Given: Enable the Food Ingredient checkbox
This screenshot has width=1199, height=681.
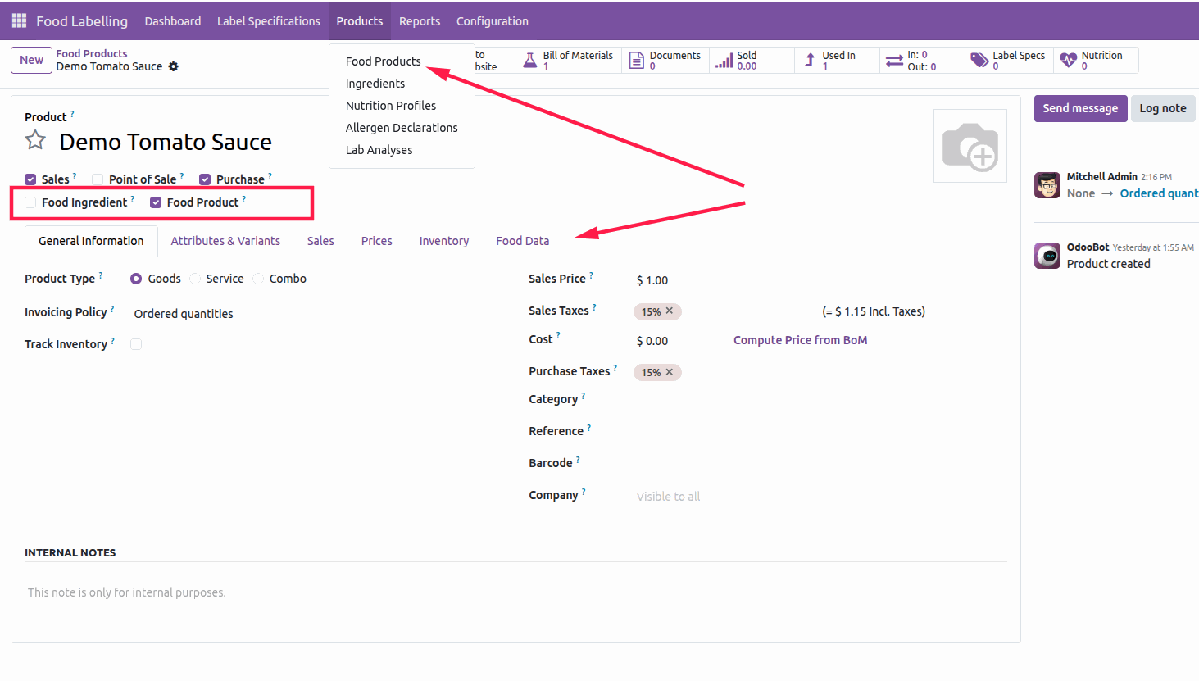Looking at the screenshot, I should click(x=31, y=203).
